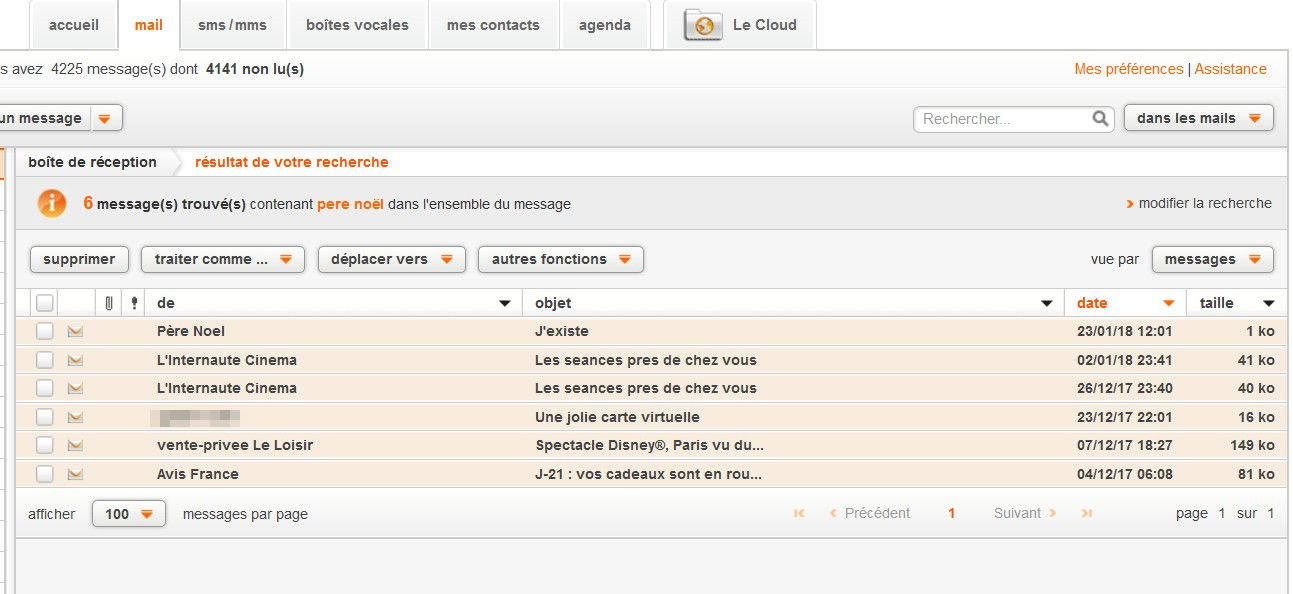Viewport: 1293px width, 594px height.
Task: Tick checkbox for Une jolie carte virtuelle
Action: pyautogui.click(x=45, y=417)
